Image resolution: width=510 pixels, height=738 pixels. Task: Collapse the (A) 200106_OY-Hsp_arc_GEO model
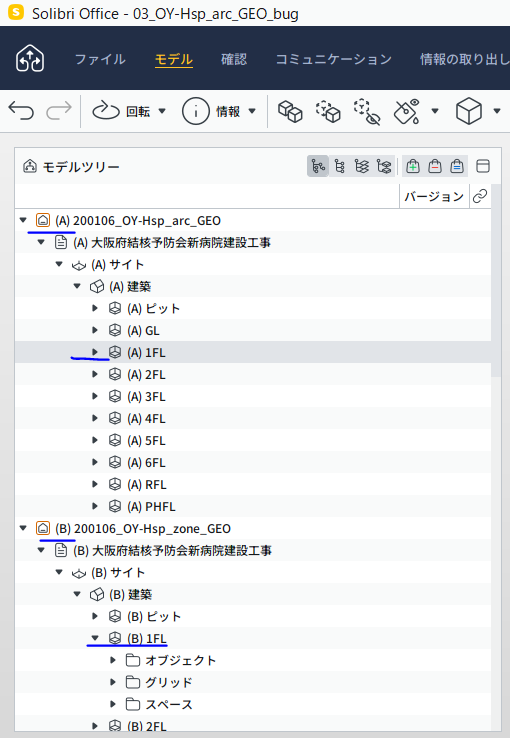pos(23,220)
